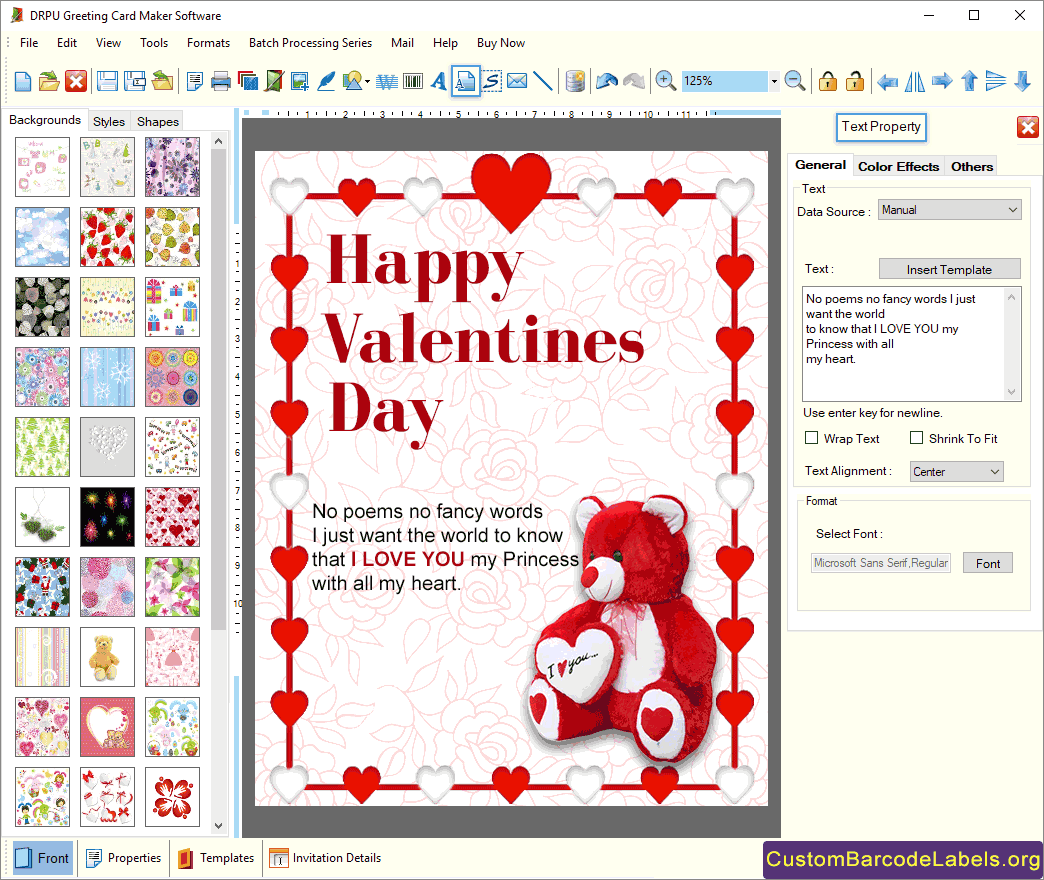Click the closed padlock lock icon
This screenshot has height=880, width=1044.
828,81
